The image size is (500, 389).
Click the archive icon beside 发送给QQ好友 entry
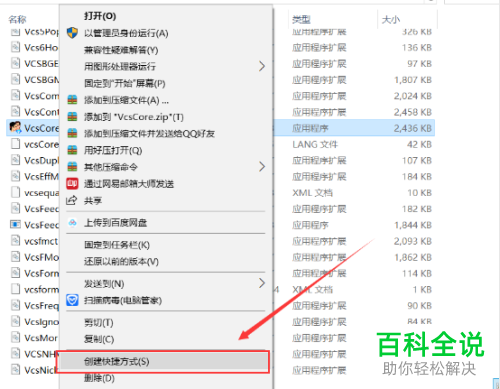[72, 133]
